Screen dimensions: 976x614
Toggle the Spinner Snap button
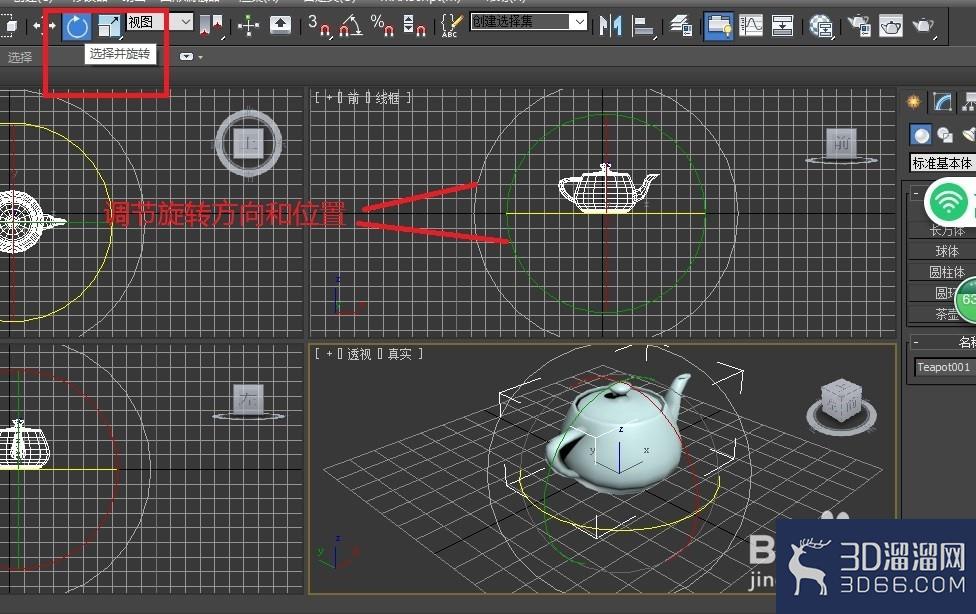413,26
